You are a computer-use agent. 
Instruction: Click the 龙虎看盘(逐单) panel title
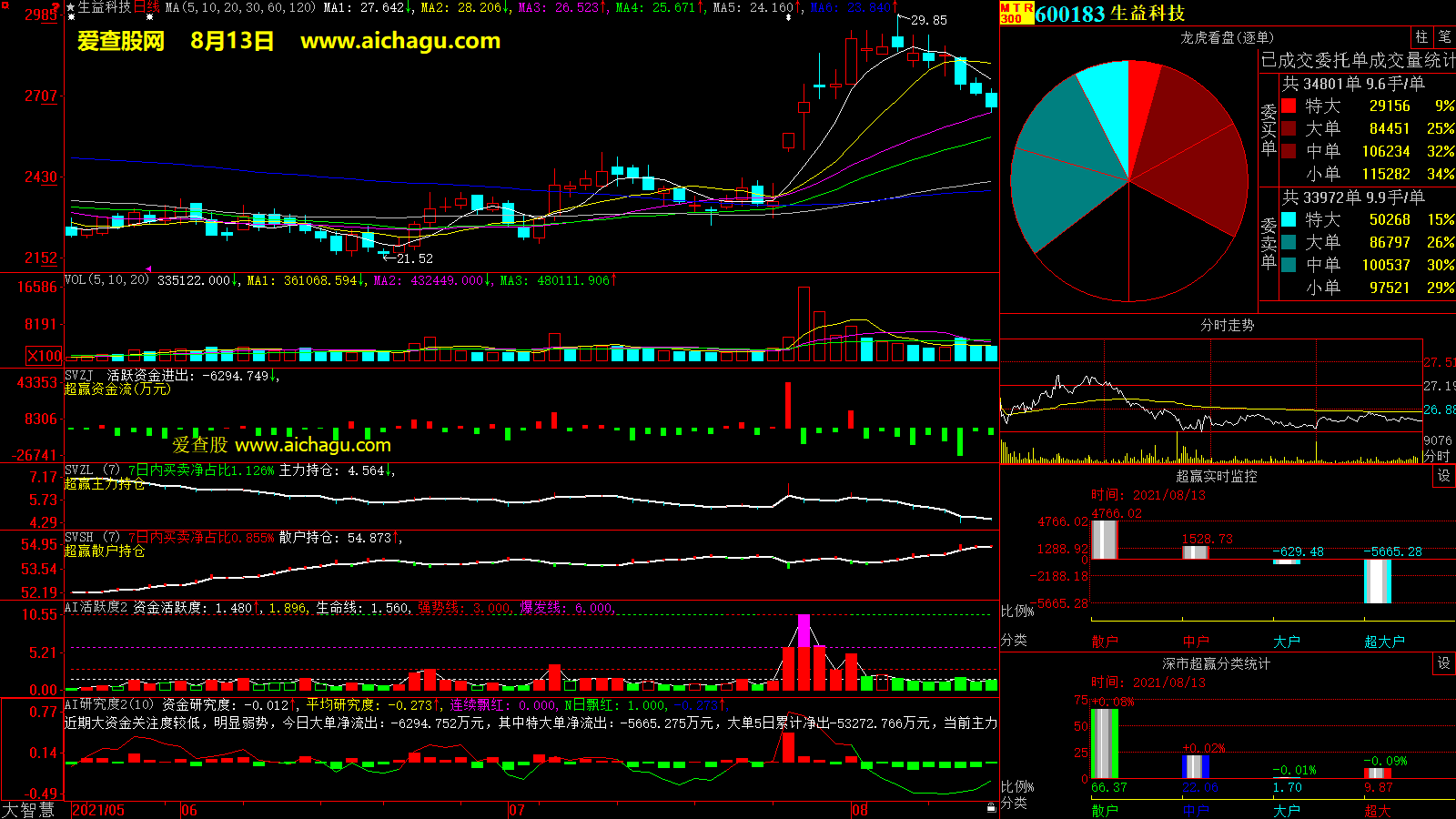point(1227,37)
